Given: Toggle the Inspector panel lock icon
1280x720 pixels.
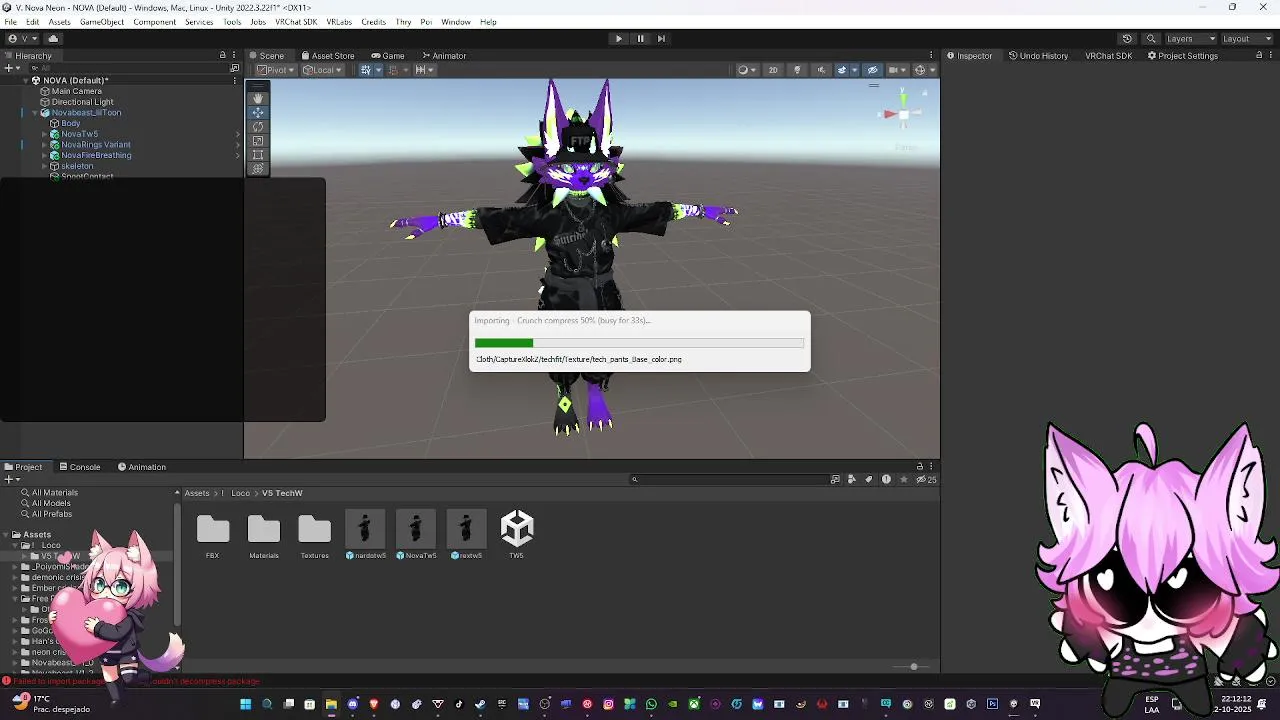Looking at the screenshot, I should (x=1258, y=55).
